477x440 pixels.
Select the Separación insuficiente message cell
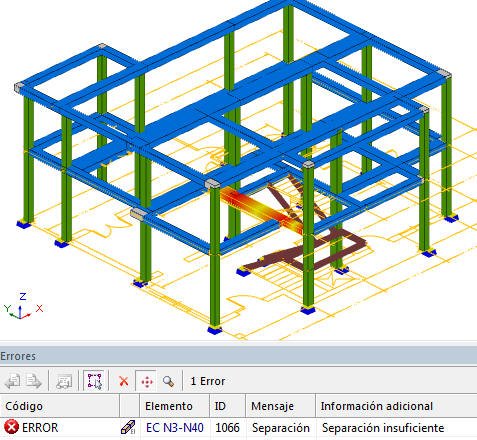[383, 428]
